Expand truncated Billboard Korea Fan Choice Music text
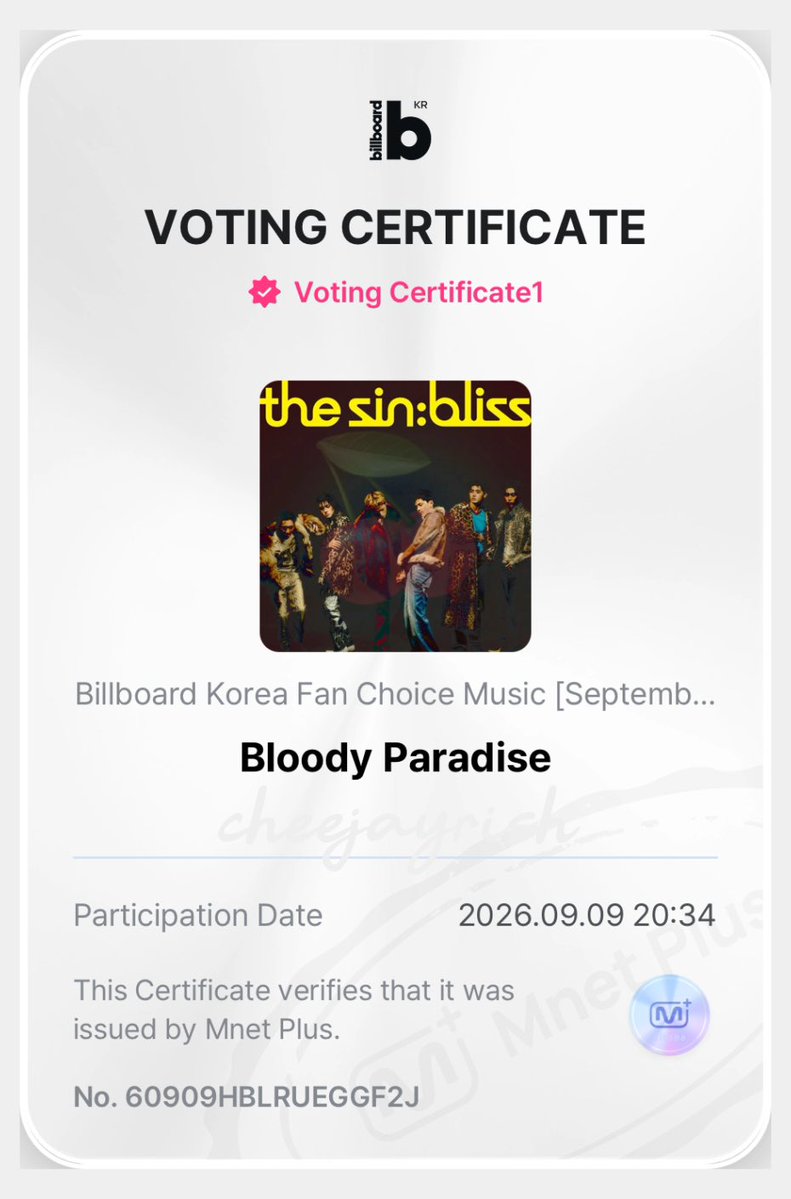This screenshot has height=1199, width=791. [396, 694]
